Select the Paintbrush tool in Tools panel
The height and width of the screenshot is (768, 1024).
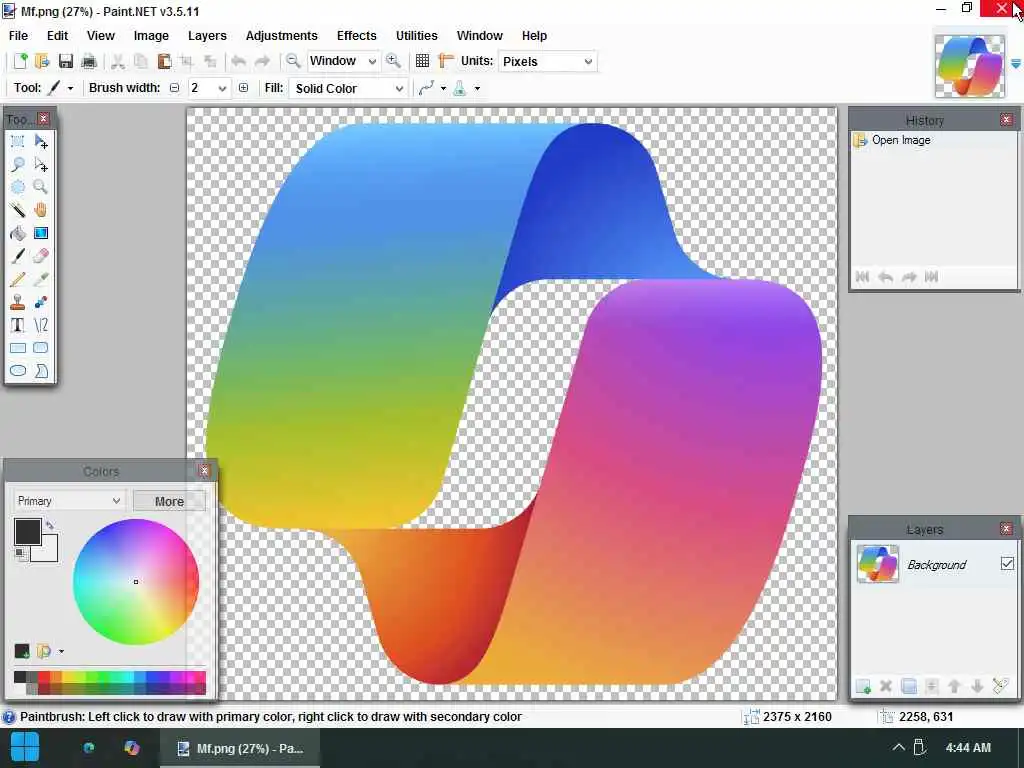point(18,256)
